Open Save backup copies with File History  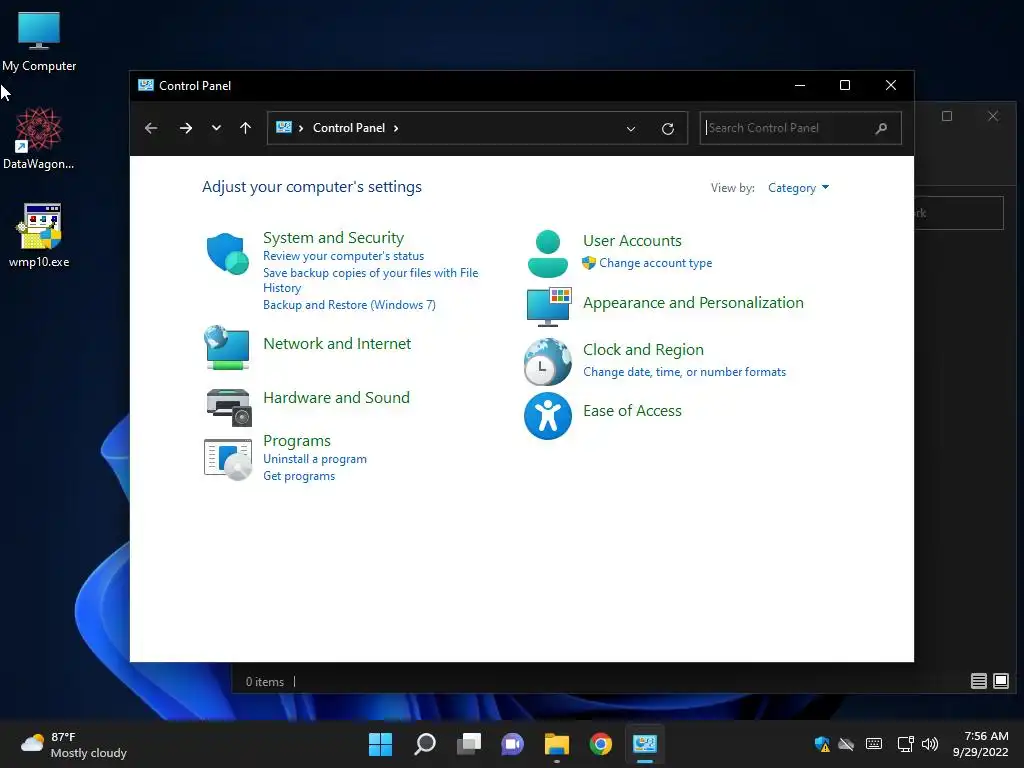pos(370,280)
